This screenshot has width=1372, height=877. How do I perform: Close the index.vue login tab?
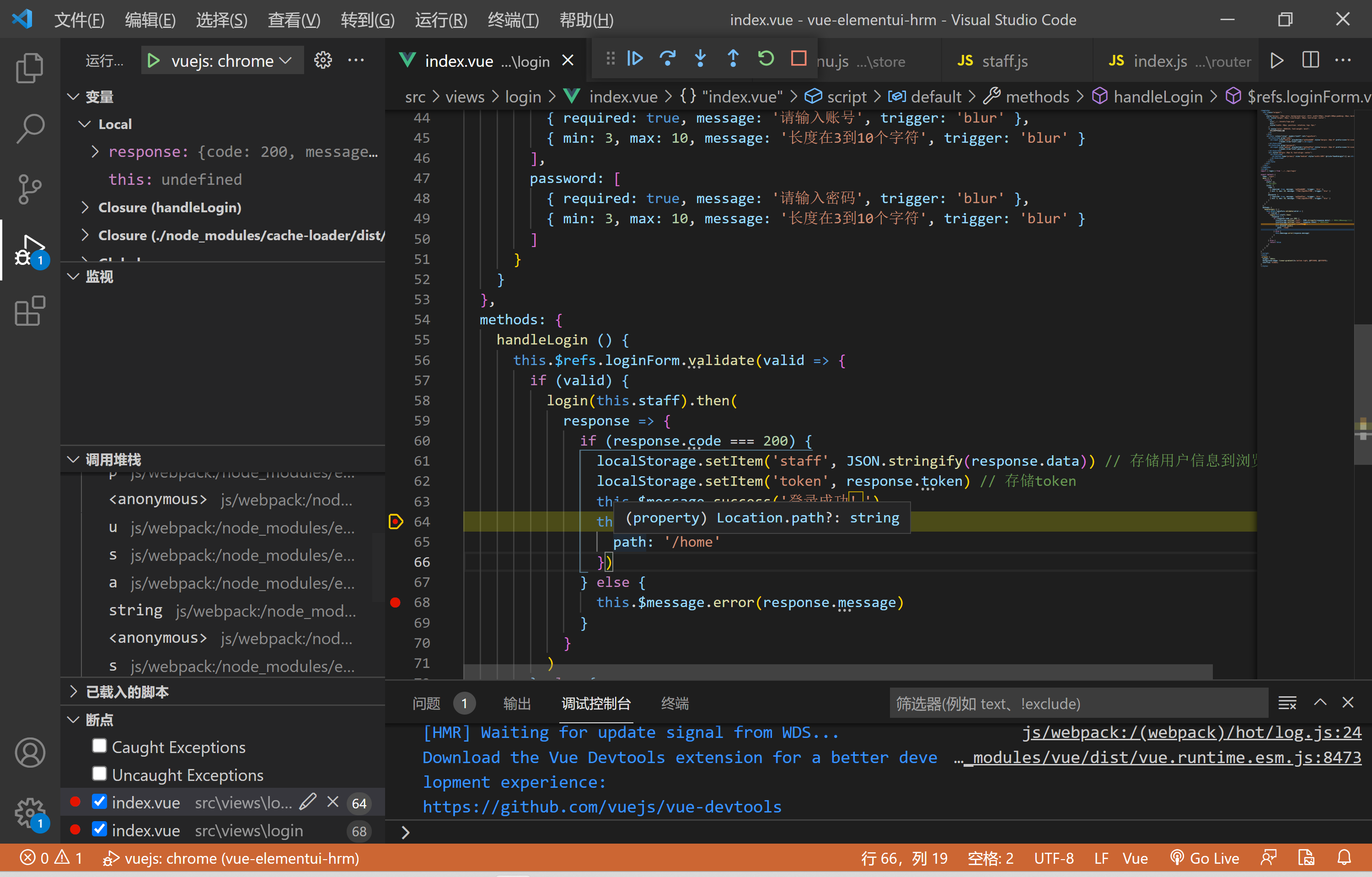point(568,60)
